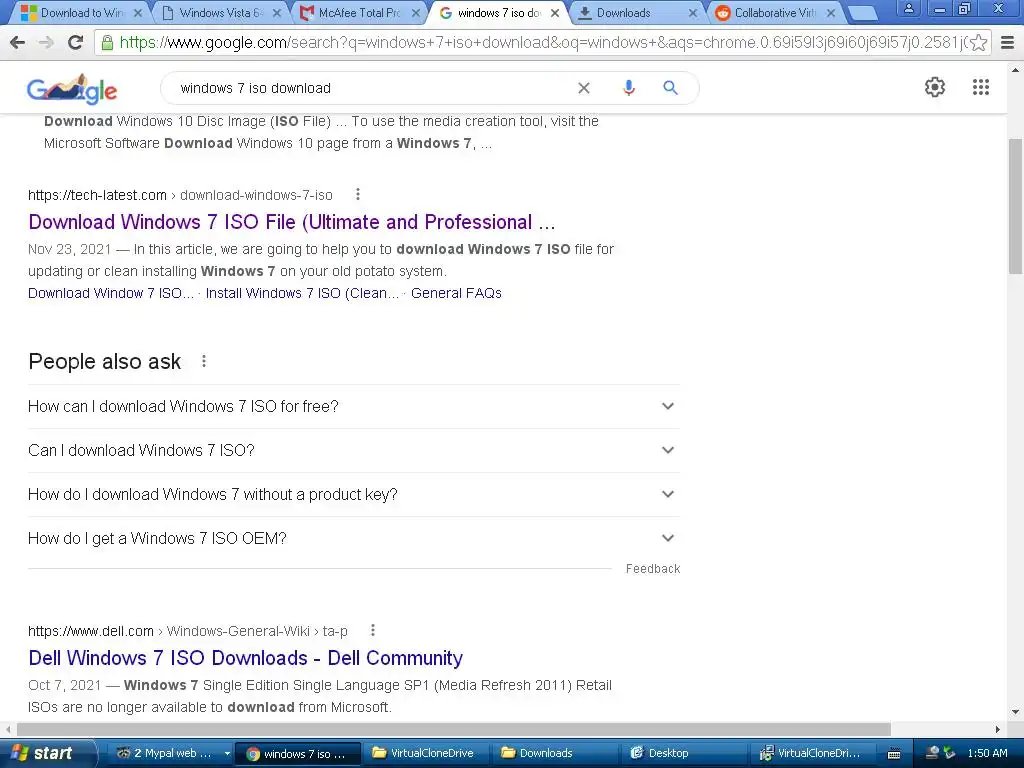Click the green padlock security icon
The width and height of the screenshot is (1024, 768).
(x=107, y=42)
